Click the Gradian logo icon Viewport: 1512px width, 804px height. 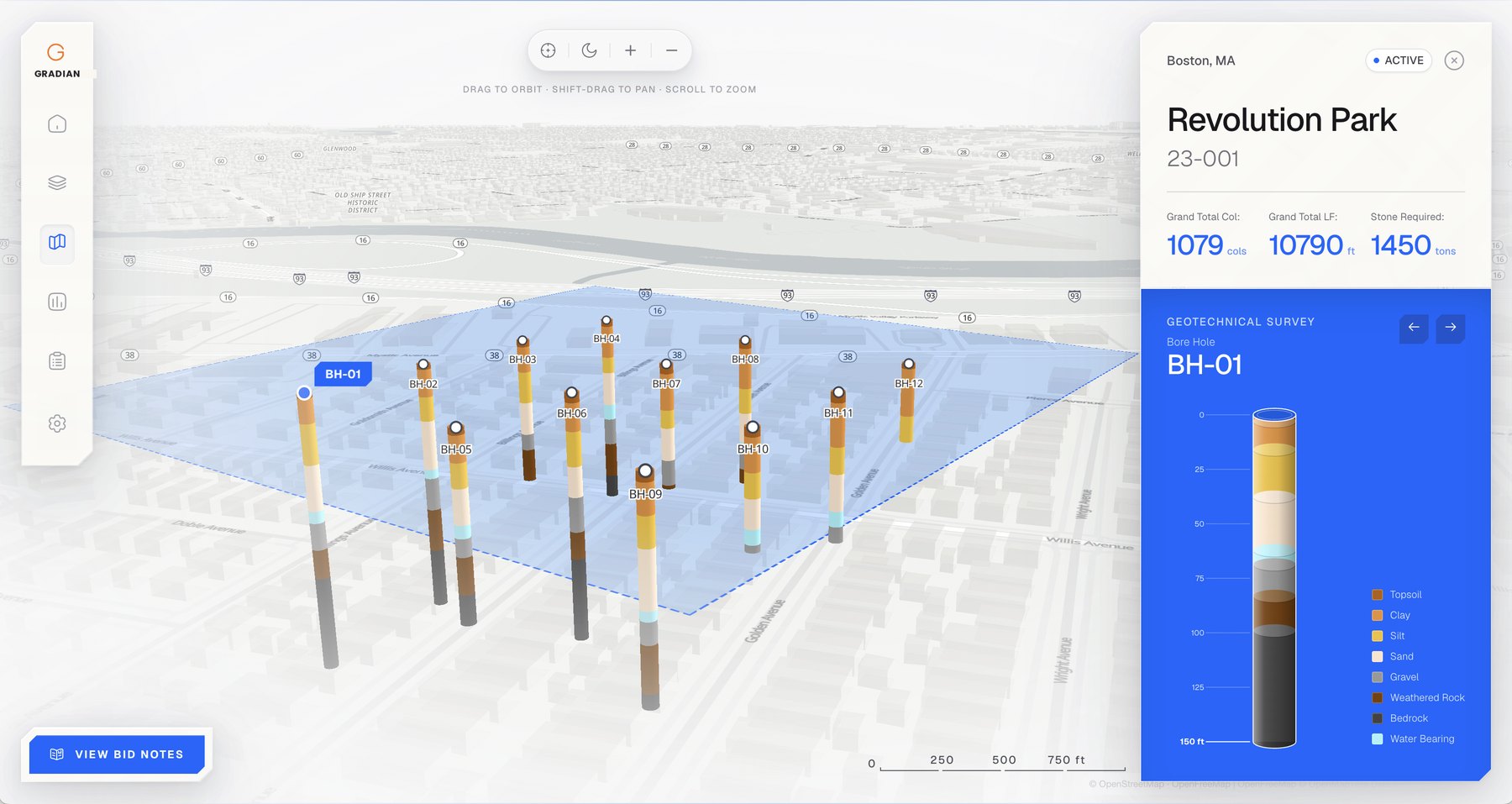tap(56, 52)
